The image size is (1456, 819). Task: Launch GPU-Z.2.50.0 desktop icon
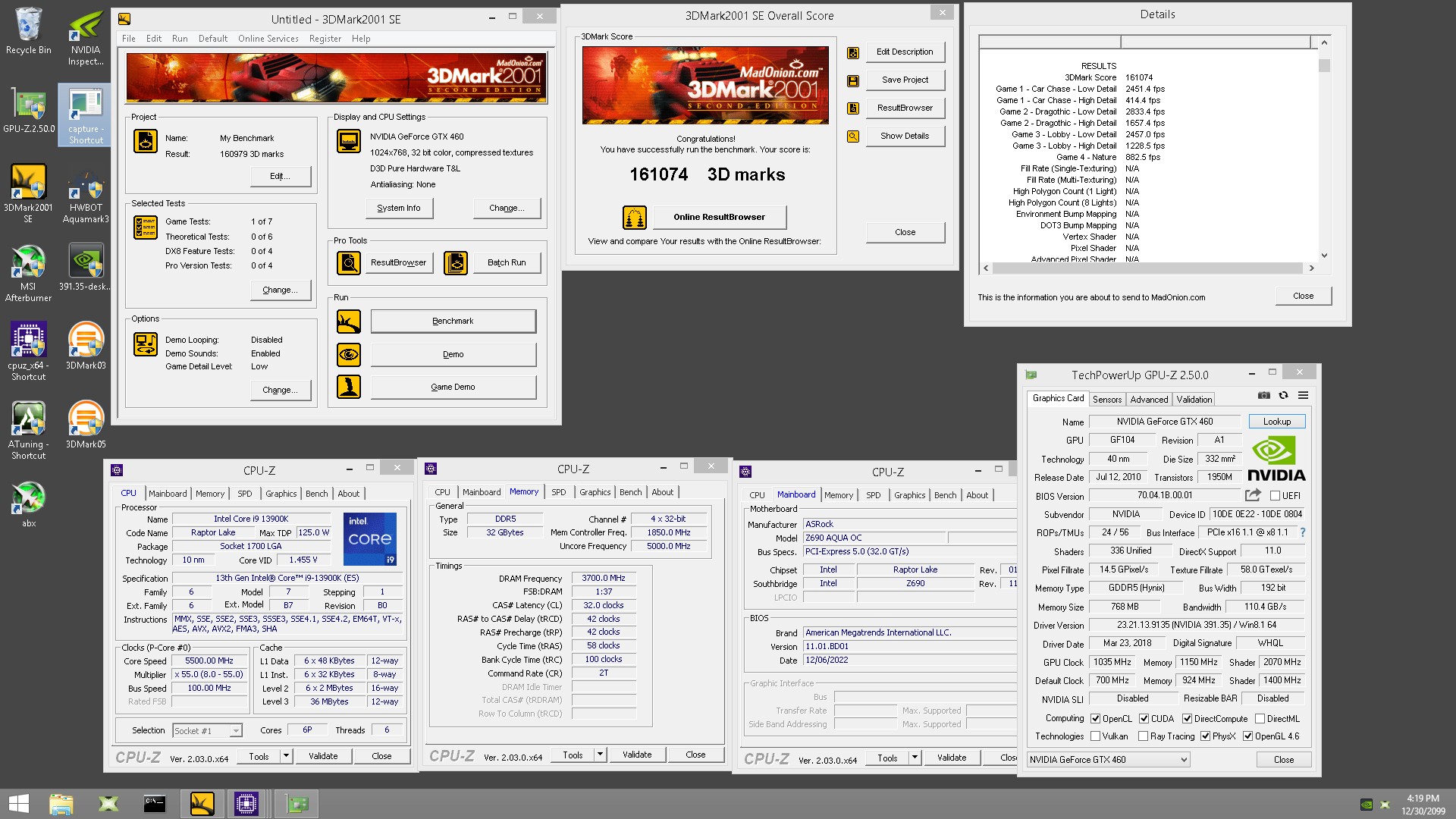pos(29,110)
